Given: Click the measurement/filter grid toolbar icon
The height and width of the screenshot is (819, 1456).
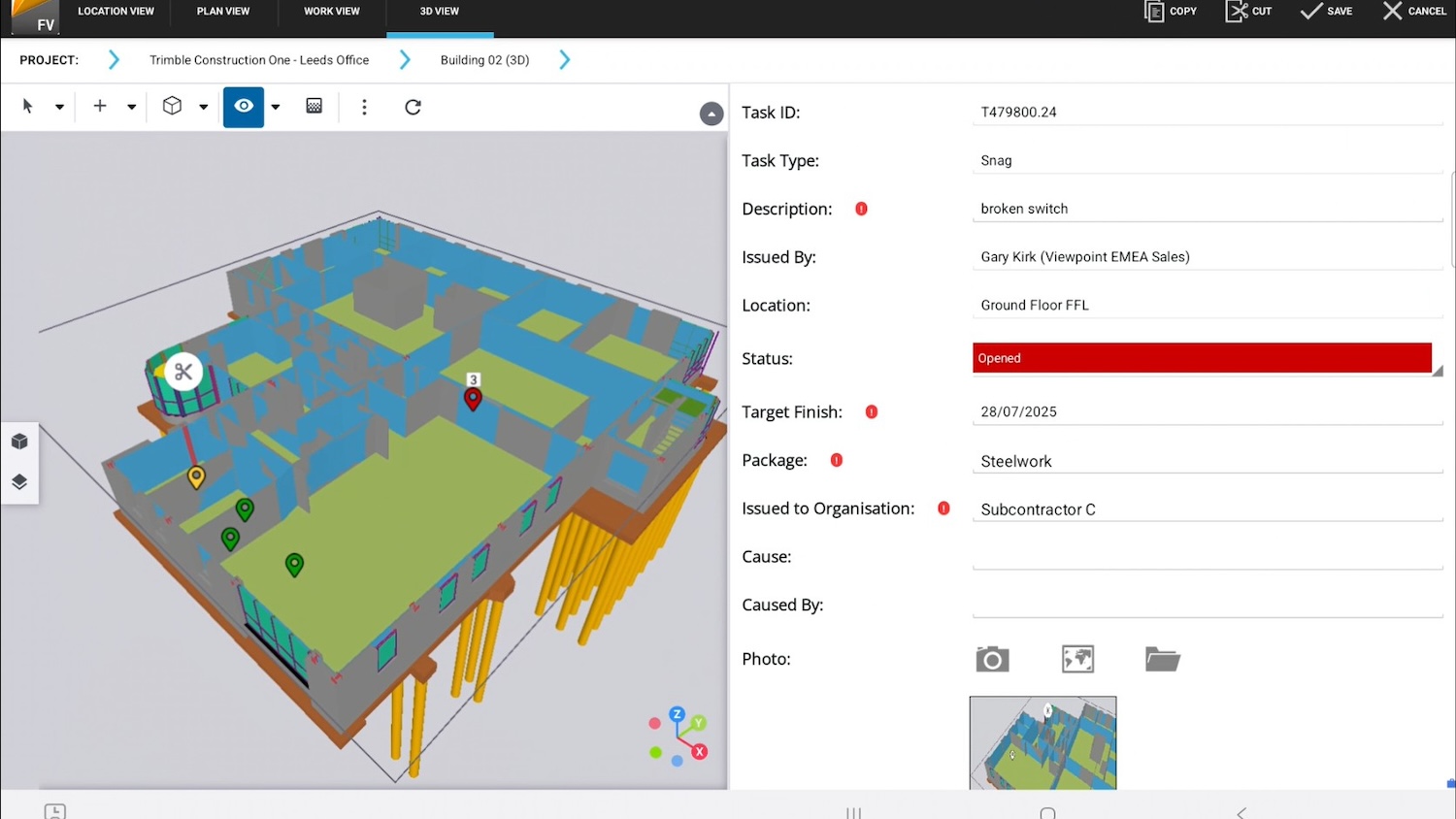Looking at the screenshot, I should tap(314, 107).
